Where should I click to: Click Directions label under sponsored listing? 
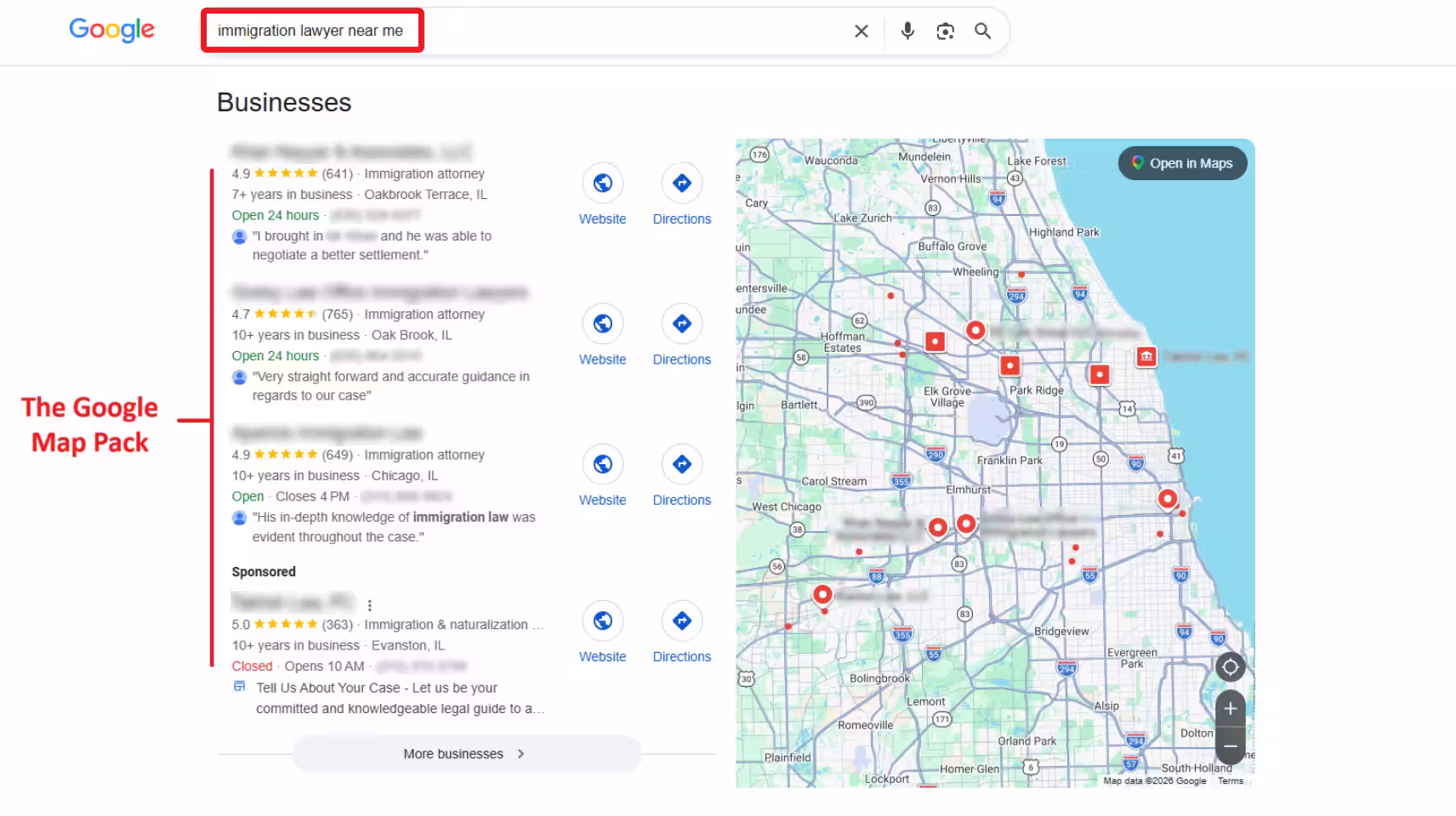click(x=682, y=657)
